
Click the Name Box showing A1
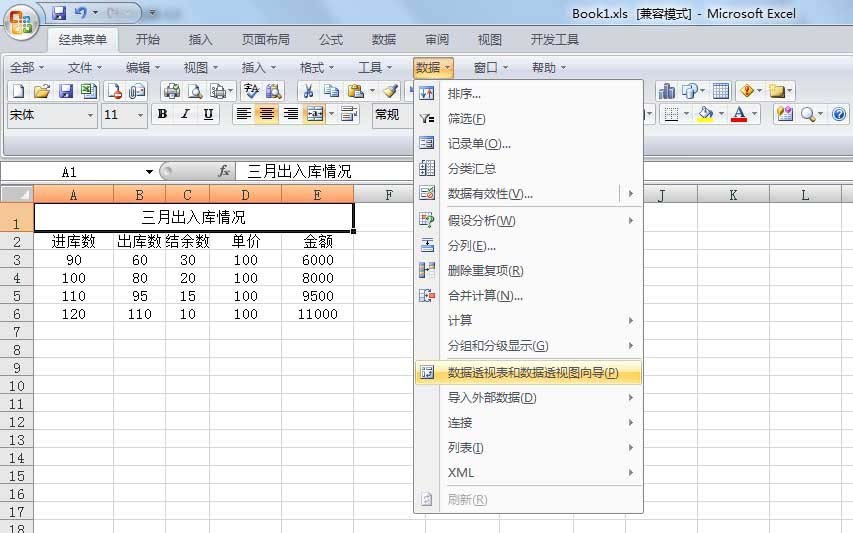coord(71,172)
